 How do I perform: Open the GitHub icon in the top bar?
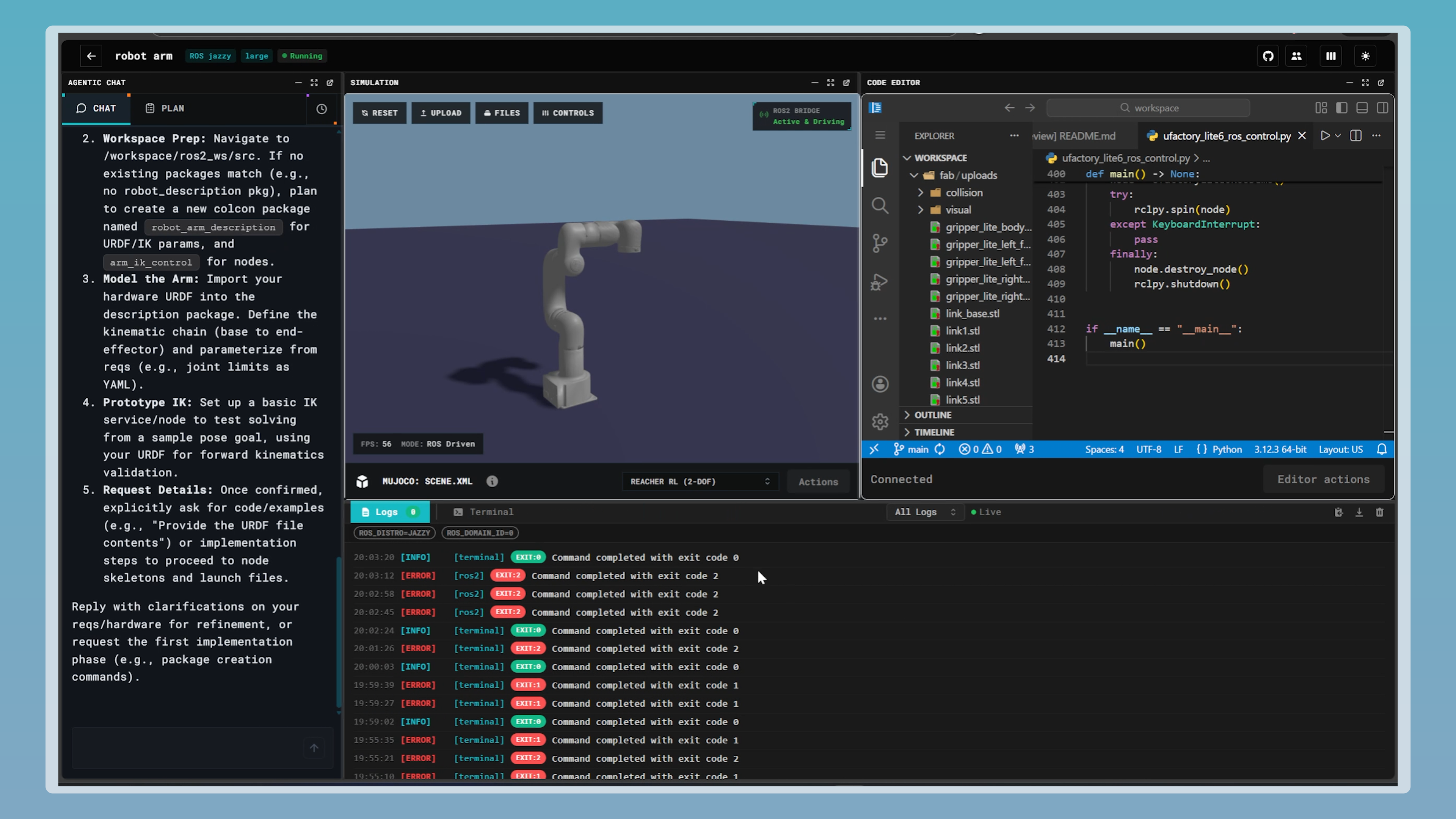point(1268,56)
